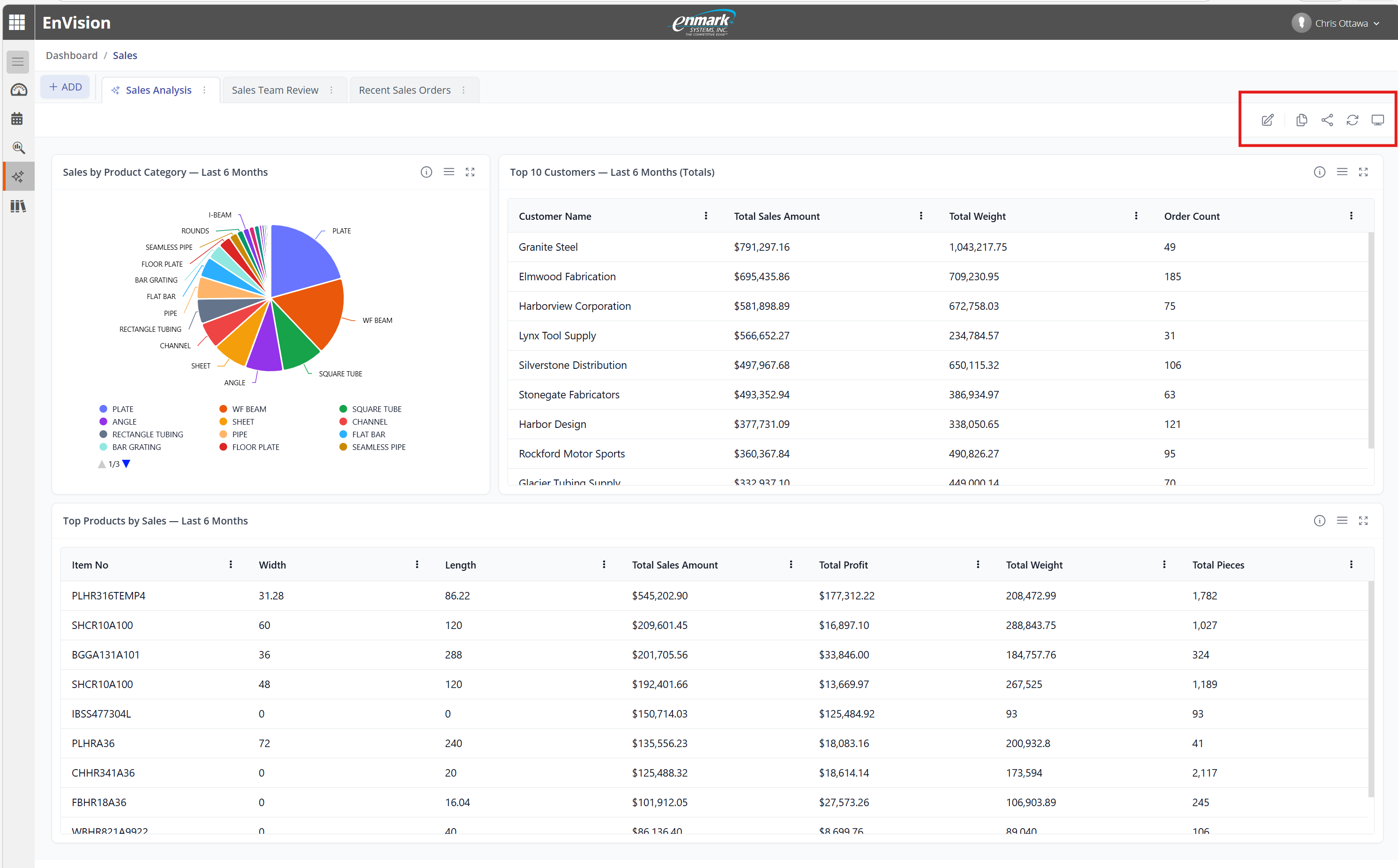Expand Top 10 Customers widget to fullscreen
This screenshot has height=868, width=1398.
click(1363, 172)
